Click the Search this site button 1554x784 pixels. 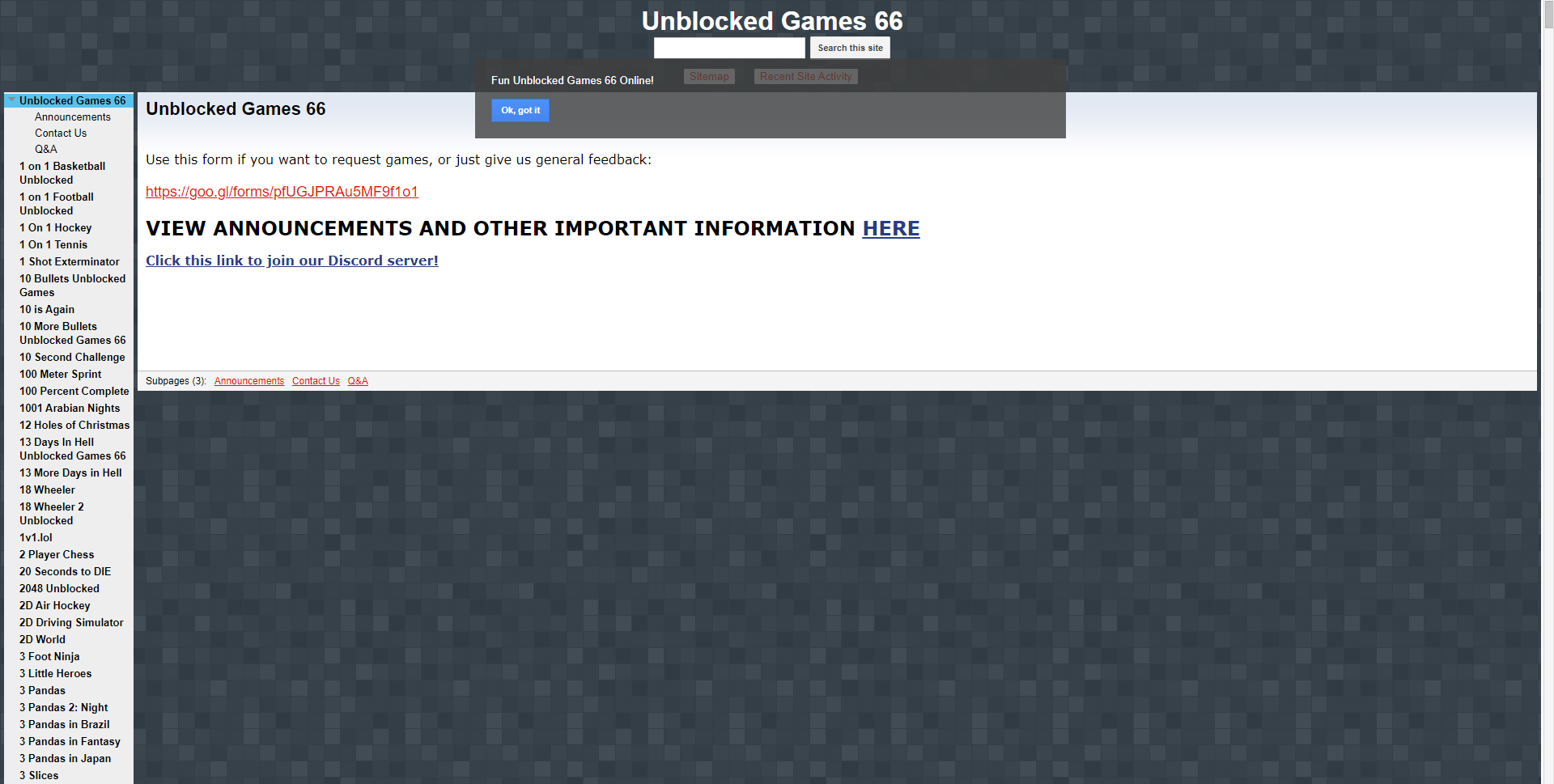(x=850, y=48)
